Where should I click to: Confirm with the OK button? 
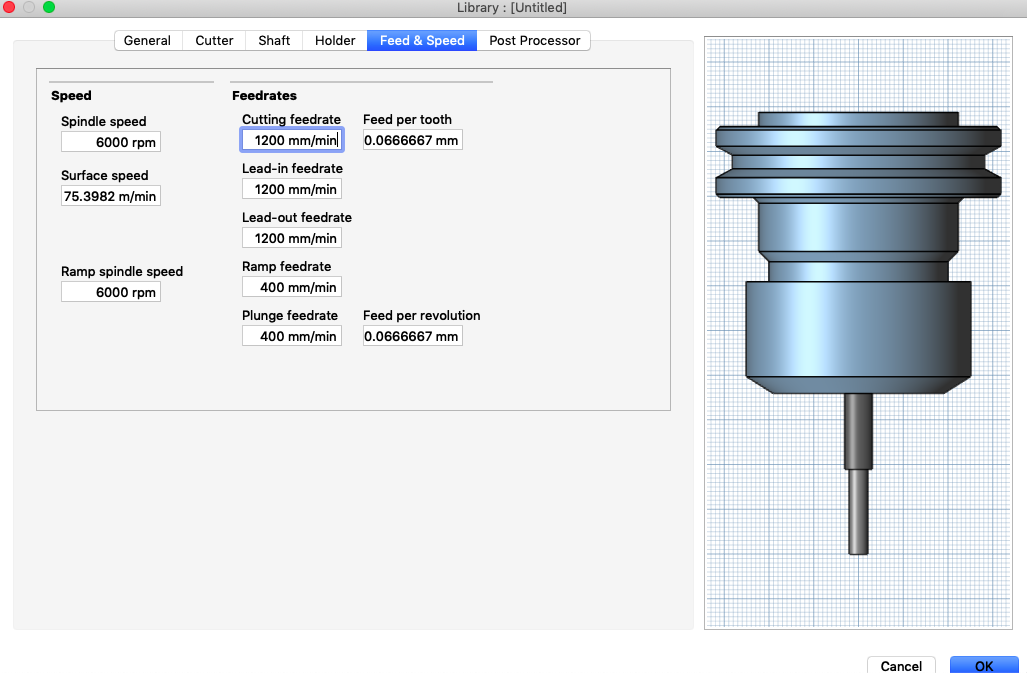[984, 665]
